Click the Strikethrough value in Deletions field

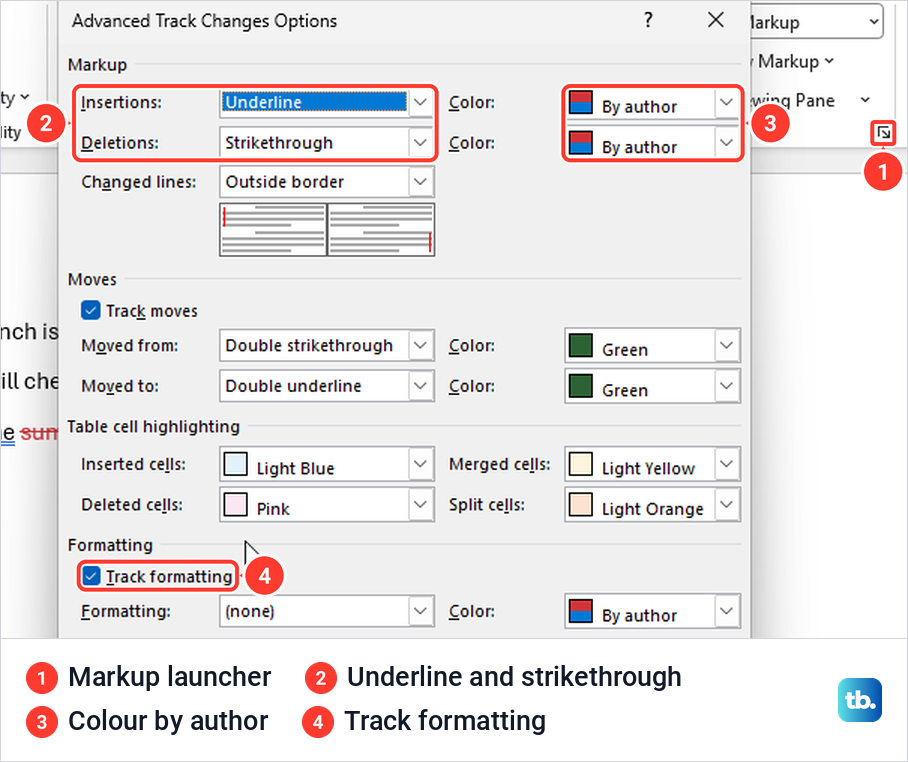coord(279,142)
